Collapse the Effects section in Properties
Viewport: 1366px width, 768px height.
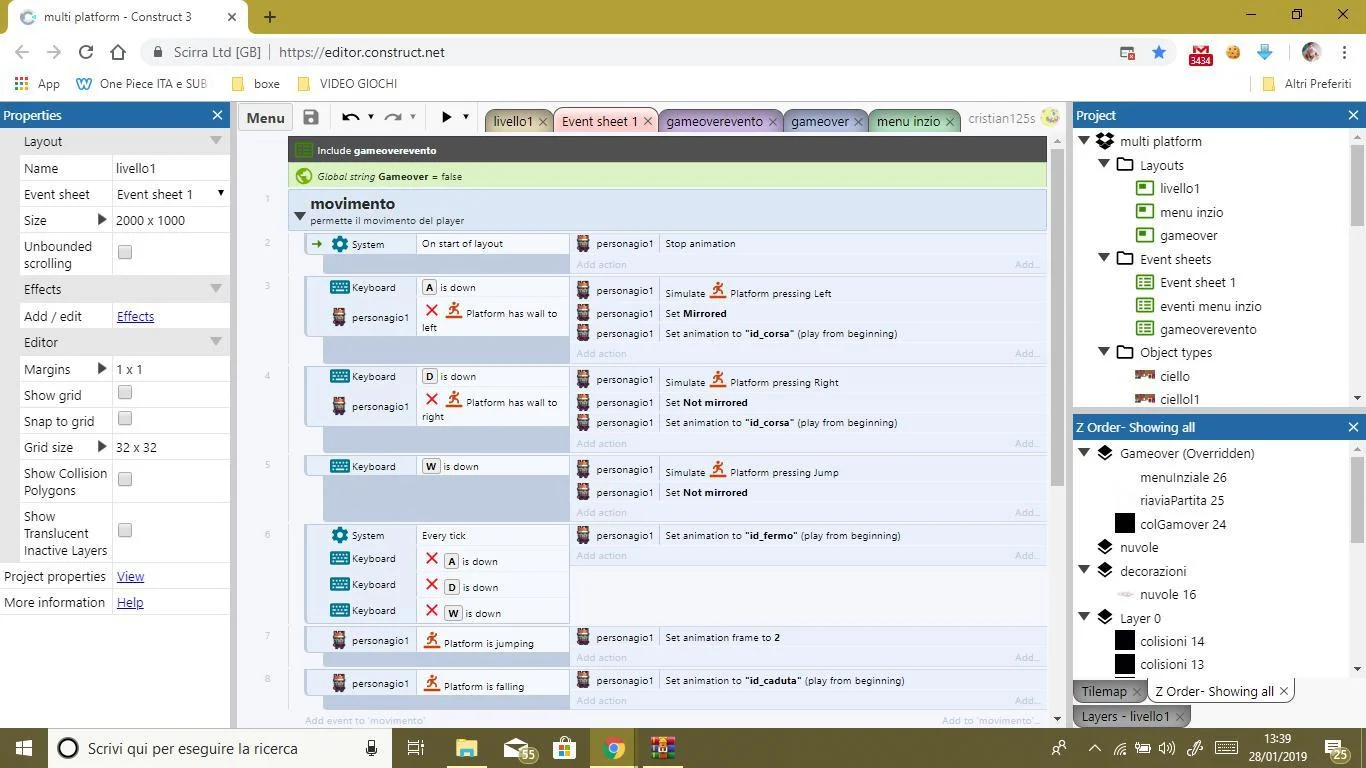pyautogui.click(x=215, y=289)
